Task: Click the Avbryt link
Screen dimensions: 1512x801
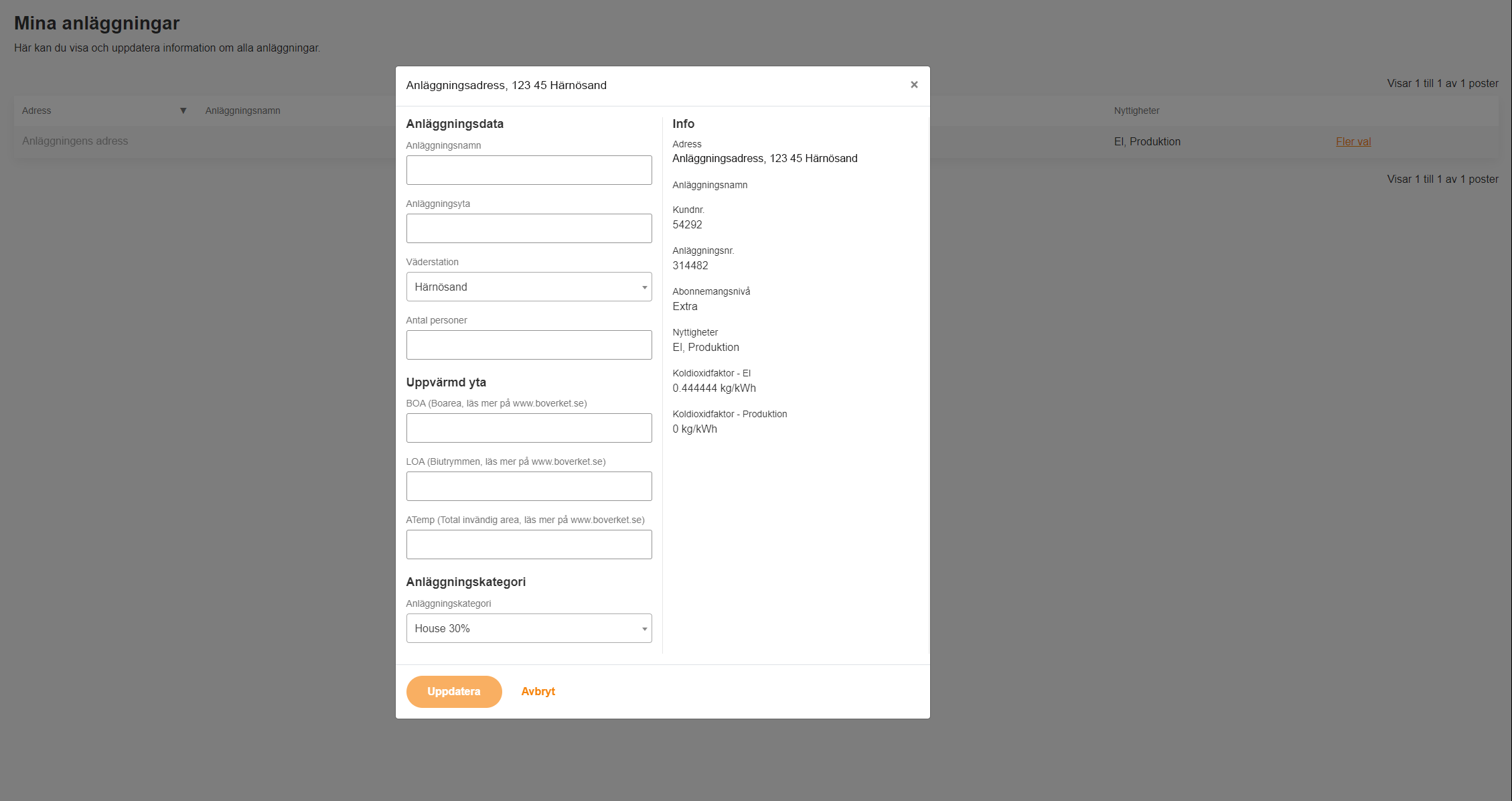Action: tap(538, 691)
